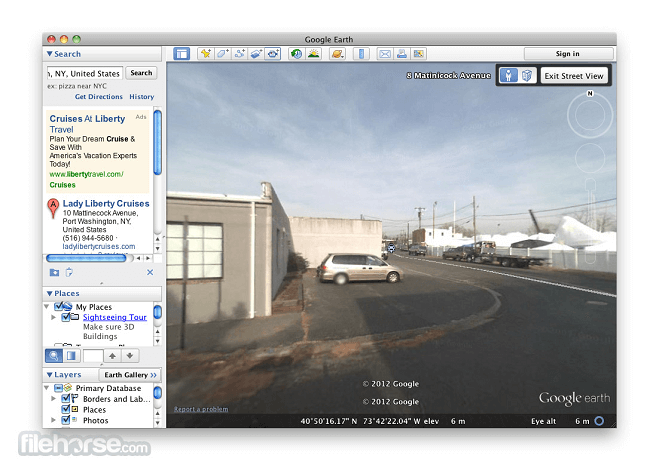Viewport: 650px width, 474px height.
Task: Switch to 3D buildings ground view
Action: pos(527,75)
